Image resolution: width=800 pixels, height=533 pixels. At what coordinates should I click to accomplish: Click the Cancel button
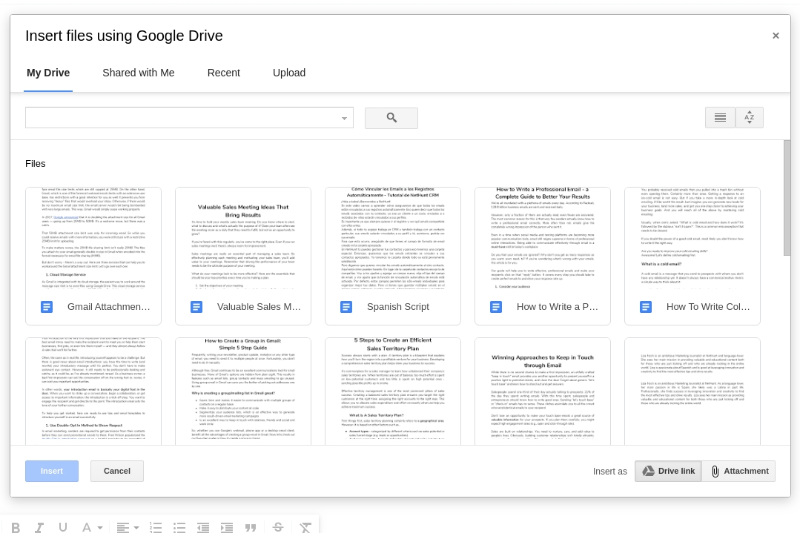pyautogui.click(x=117, y=471)
